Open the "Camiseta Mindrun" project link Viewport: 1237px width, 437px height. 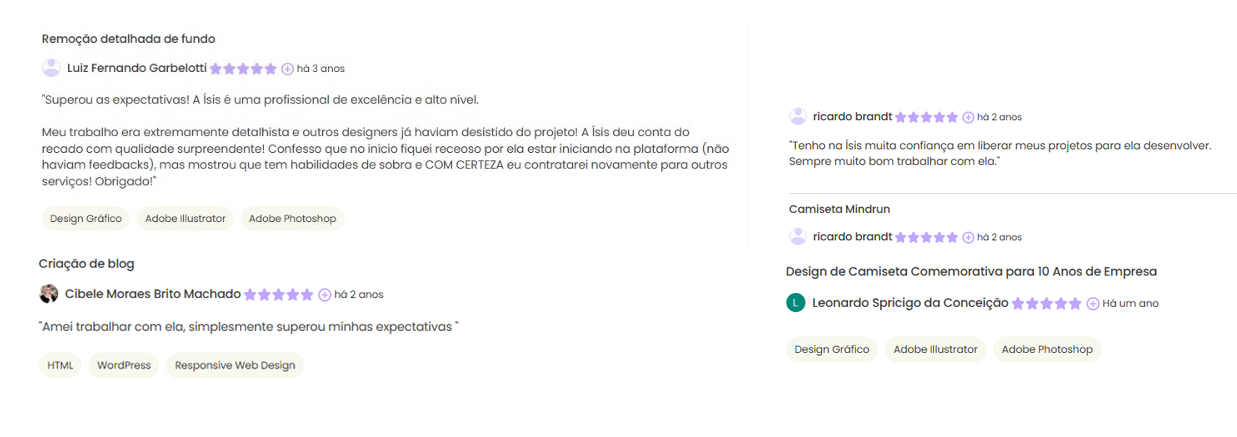coord(839,209)
